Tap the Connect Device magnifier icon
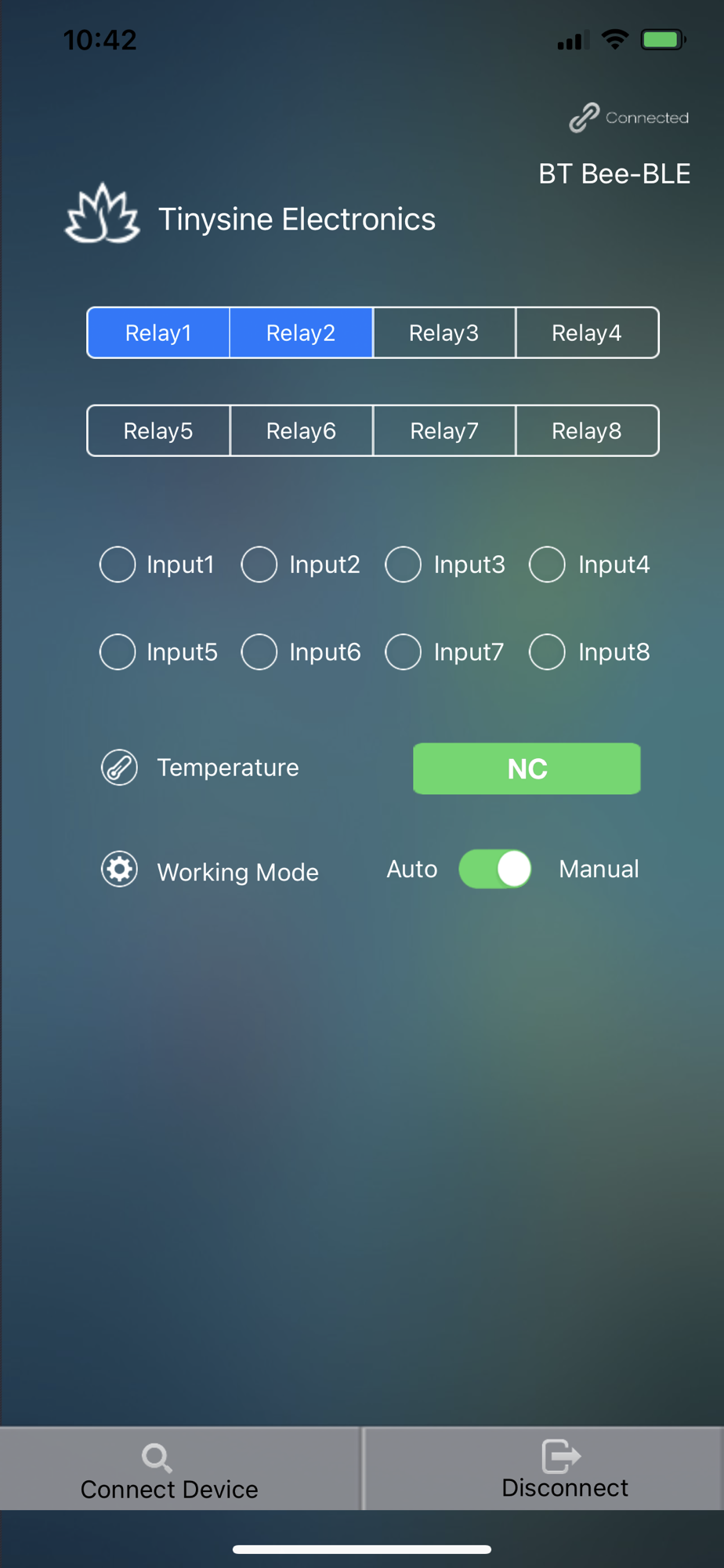Image resolution: width=724 pixels, height=1568 pixels. 157,1457
